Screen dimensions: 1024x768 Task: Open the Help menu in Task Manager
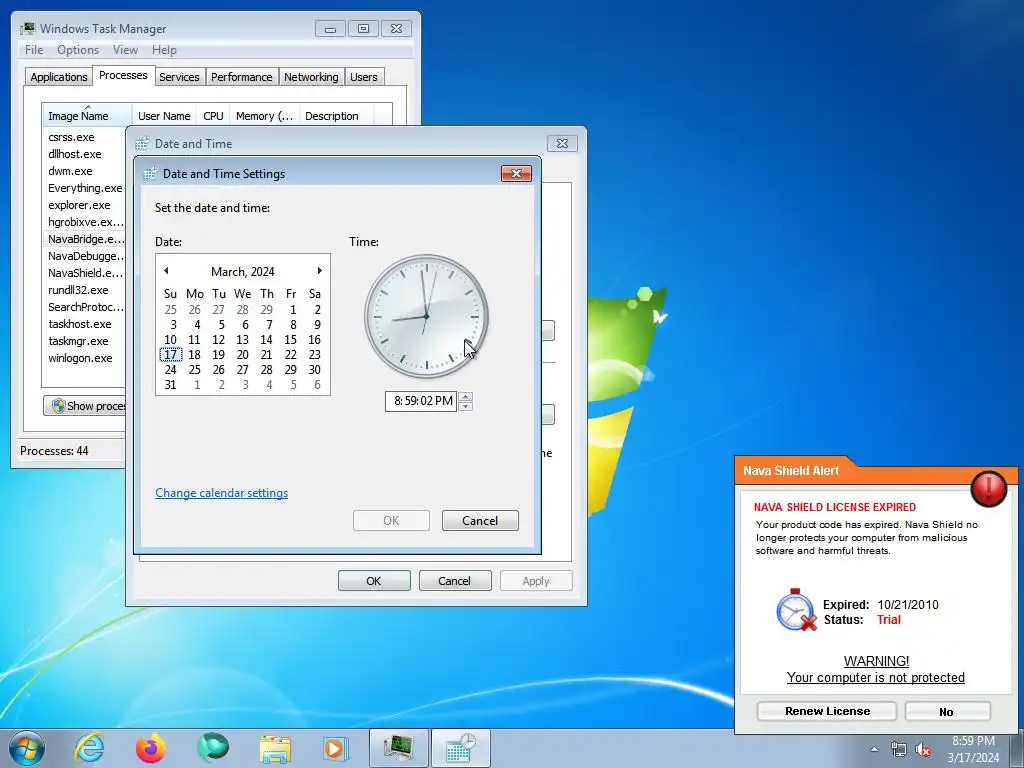[164, 50]
